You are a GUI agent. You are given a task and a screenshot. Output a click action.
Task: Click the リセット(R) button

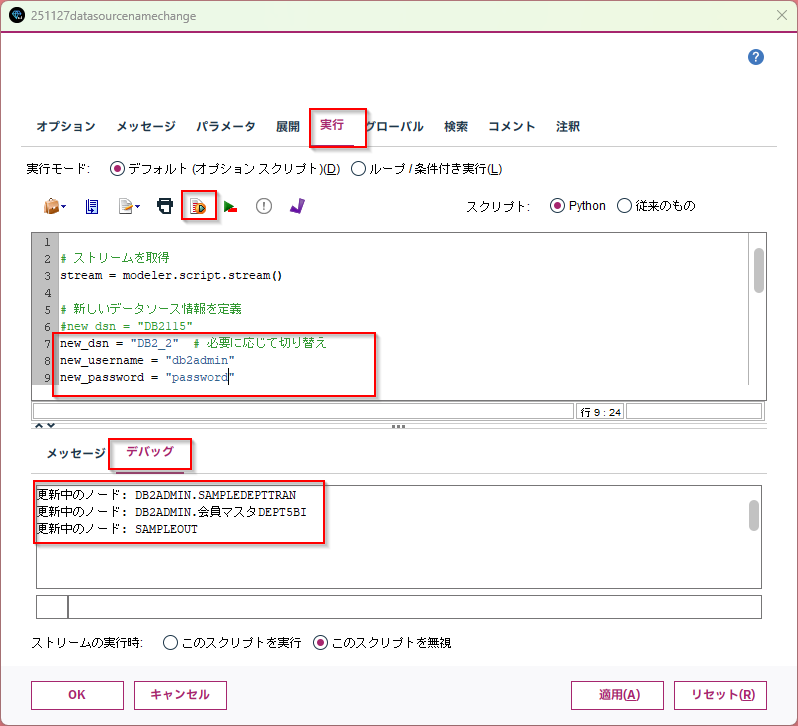720,695
